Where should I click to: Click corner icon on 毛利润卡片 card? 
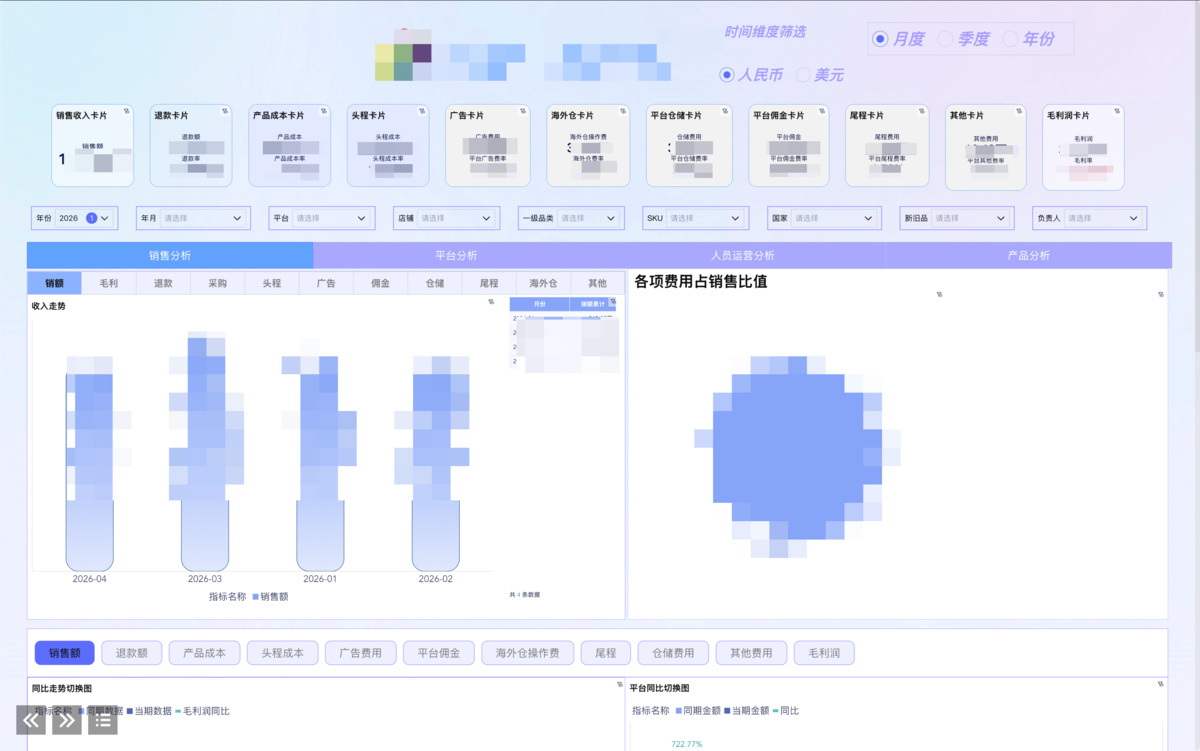coord(1117,111)
